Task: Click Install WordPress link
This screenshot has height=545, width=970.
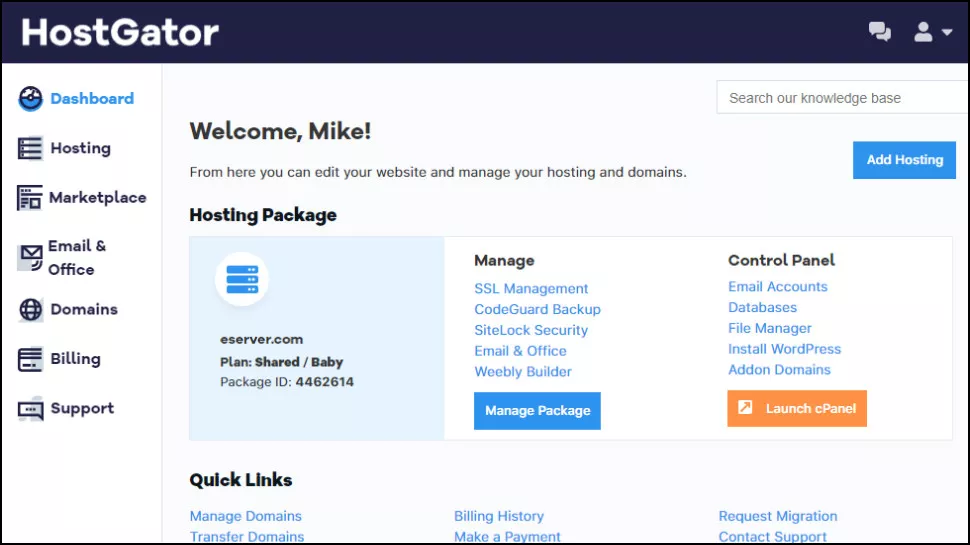Action: tap(784, 349)
